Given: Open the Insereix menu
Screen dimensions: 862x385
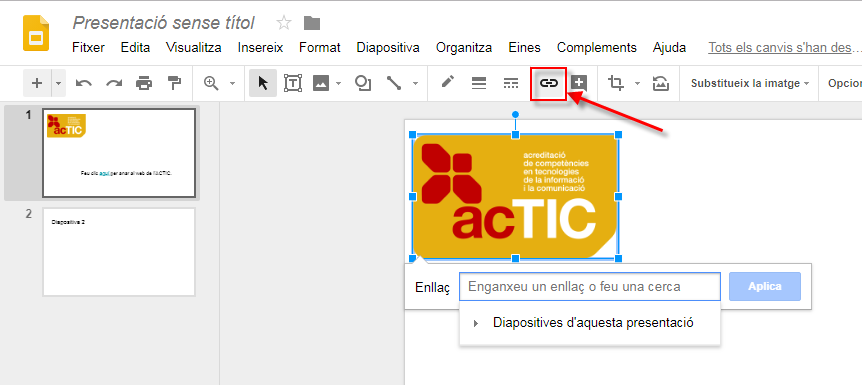Looking at the screenshot, I should point(260,48).
